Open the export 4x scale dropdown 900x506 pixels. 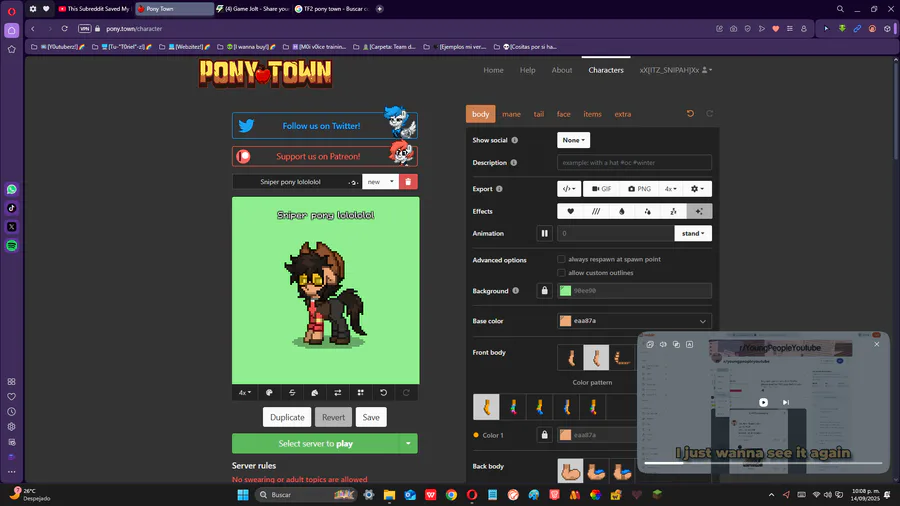[x=671, y=189]
